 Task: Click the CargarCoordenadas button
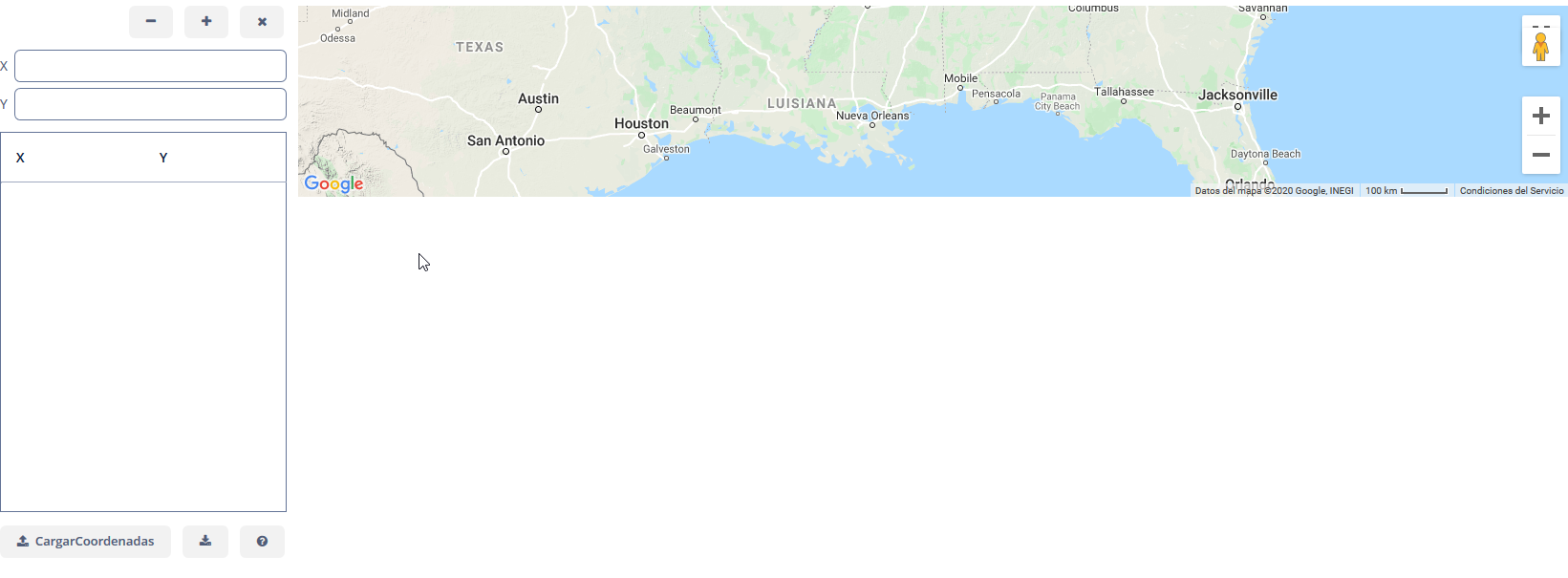click(85, 541)
